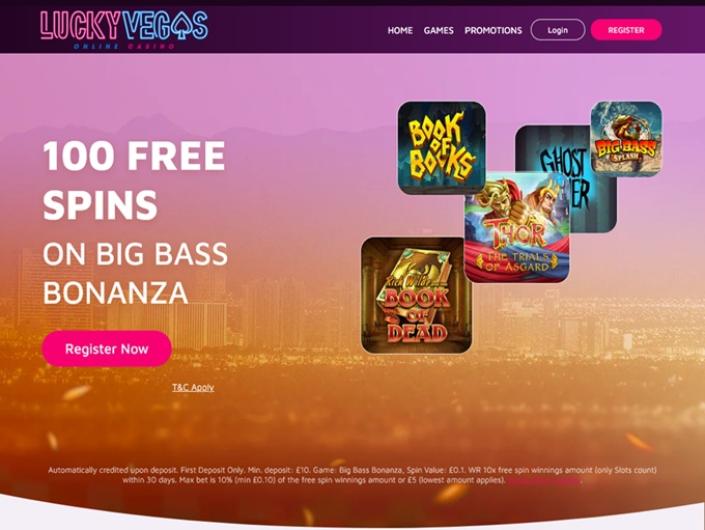Click the 'Automatically credited upon deposit' terms paragraph
The image size is (705, 530).
click(352, 475)
